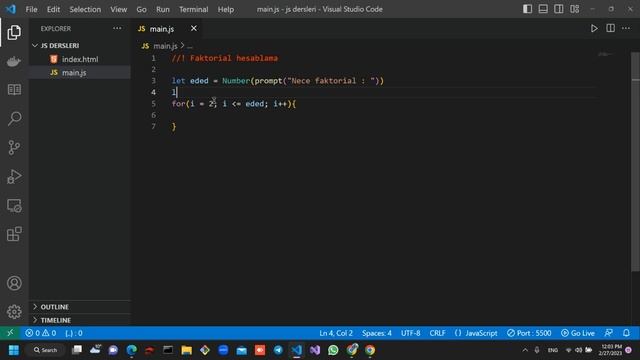Open File Explorer from the taskbar
640x360 pixels.
[x=187, y=350]
